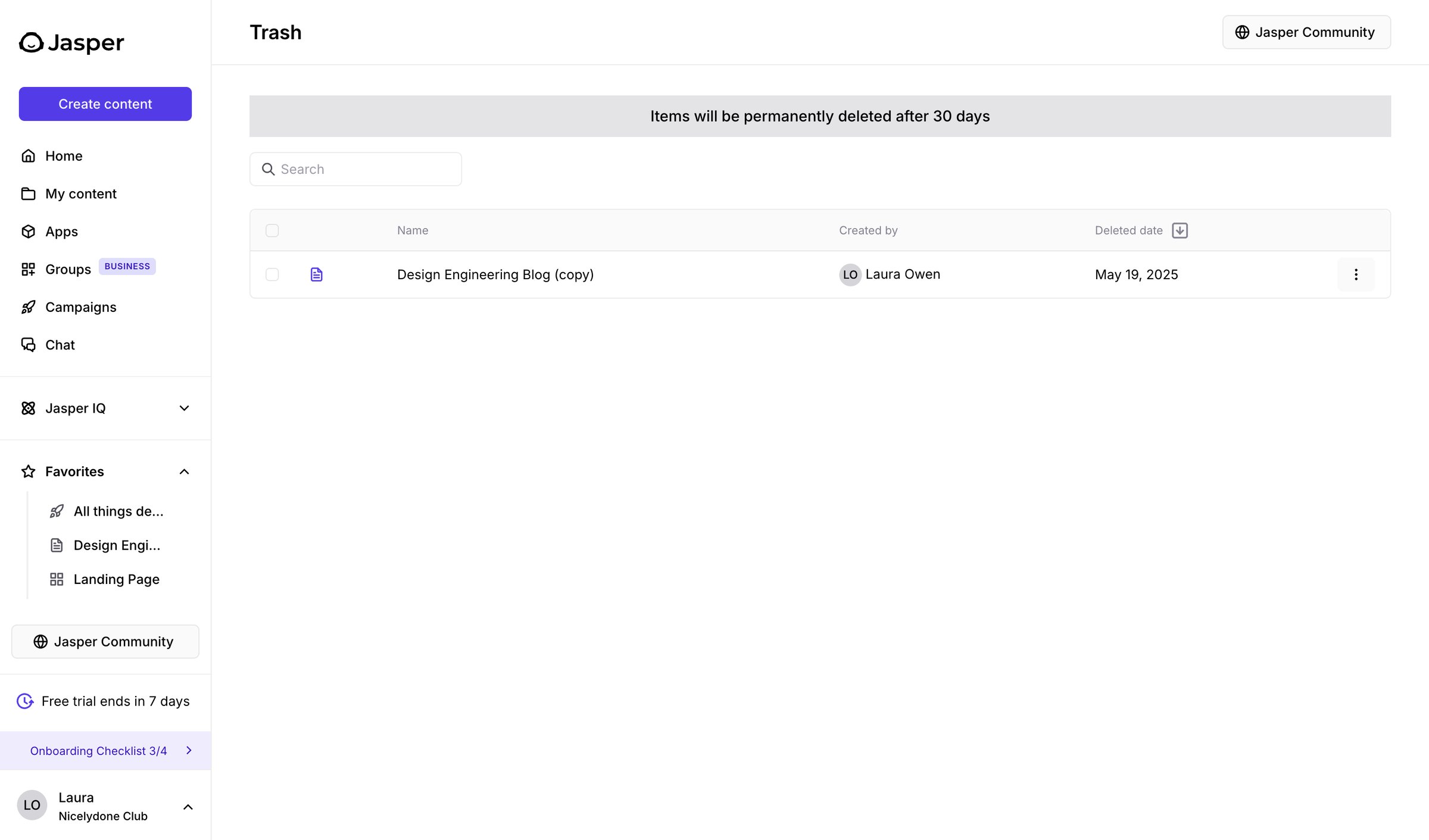Click the Groups grid-plus icon
This screenshot has width=1429, height=840.
(28, 269)
